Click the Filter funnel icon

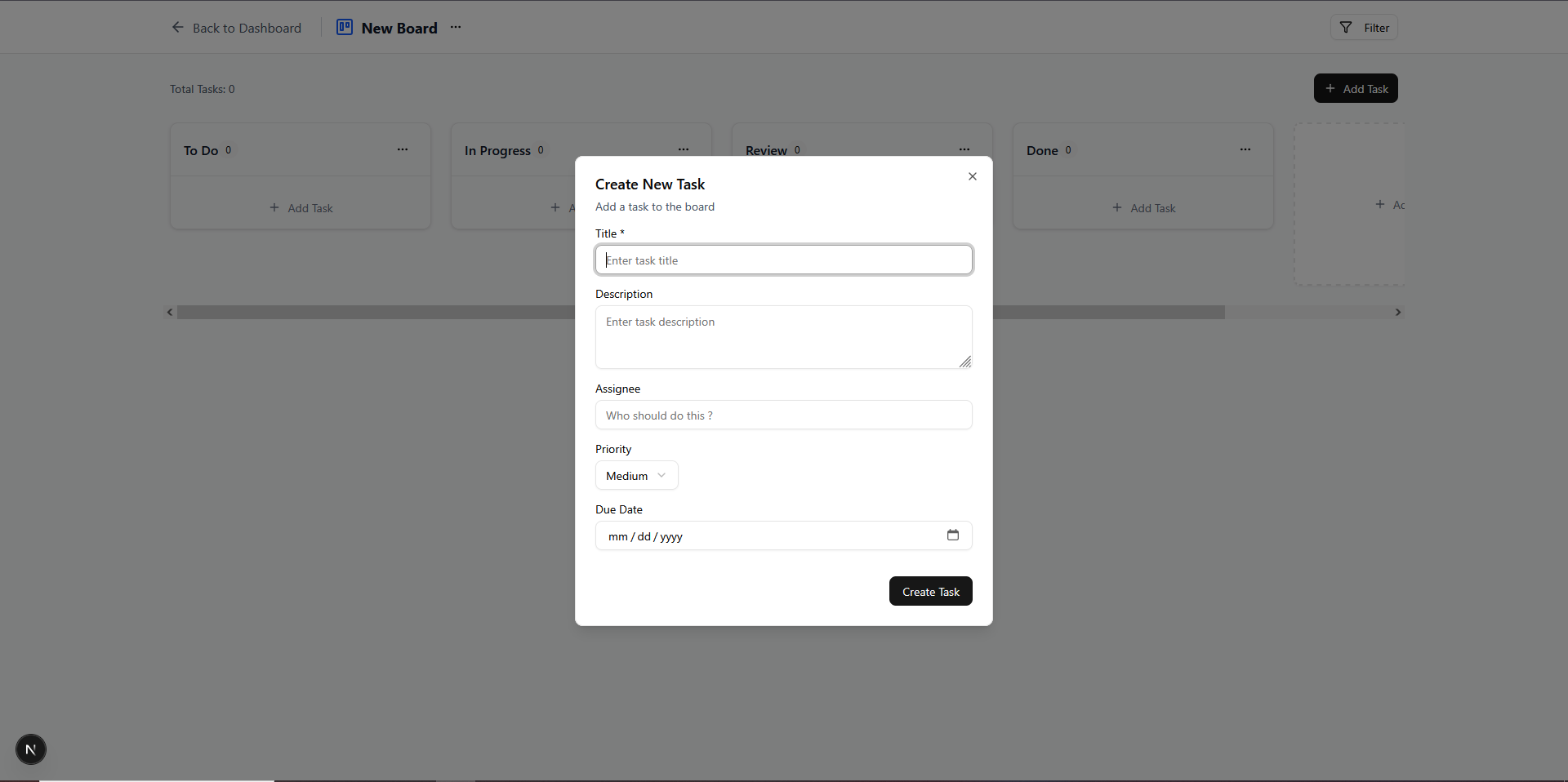pyautogui.click(x=1346, y=27)
